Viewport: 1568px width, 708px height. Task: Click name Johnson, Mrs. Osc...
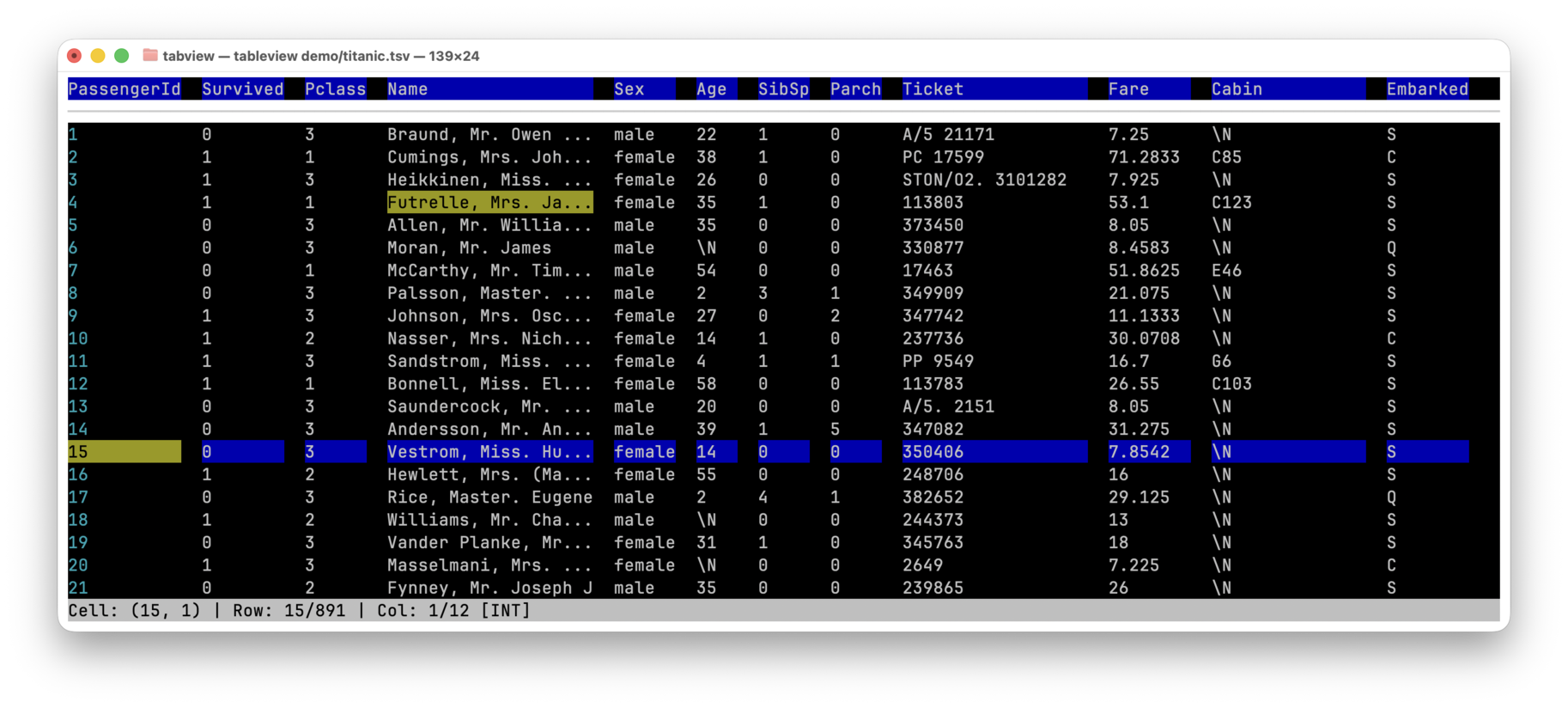click(x=489, y=316)
